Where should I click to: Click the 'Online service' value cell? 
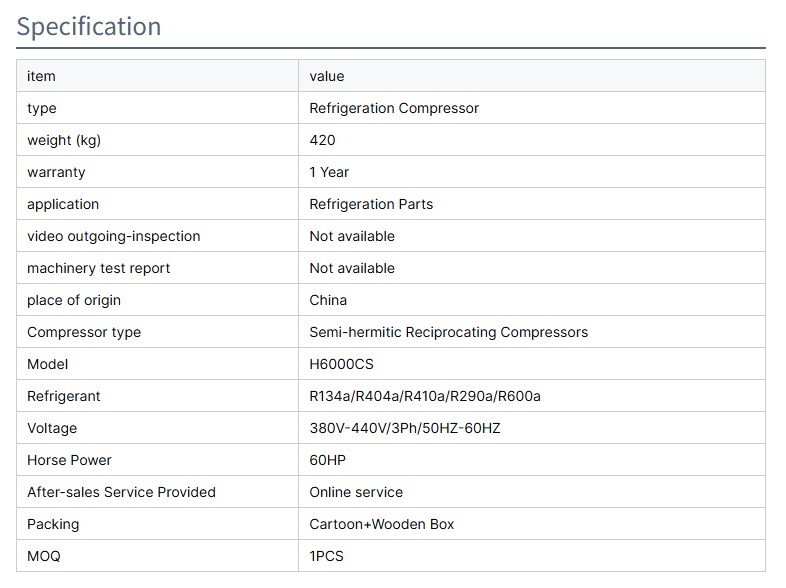(x=356, y=492)
